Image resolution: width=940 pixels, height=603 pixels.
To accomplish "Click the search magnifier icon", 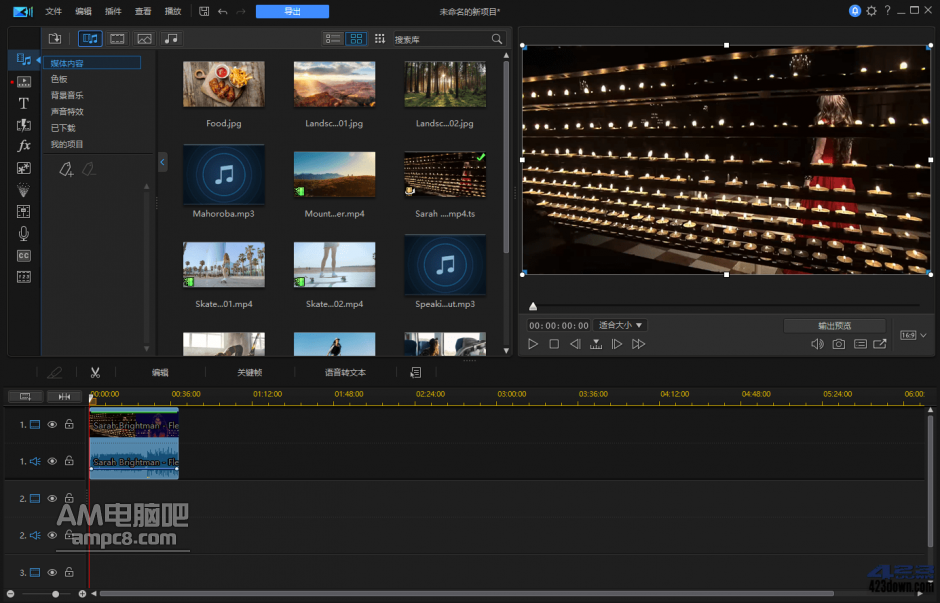I will pos(496,39).
